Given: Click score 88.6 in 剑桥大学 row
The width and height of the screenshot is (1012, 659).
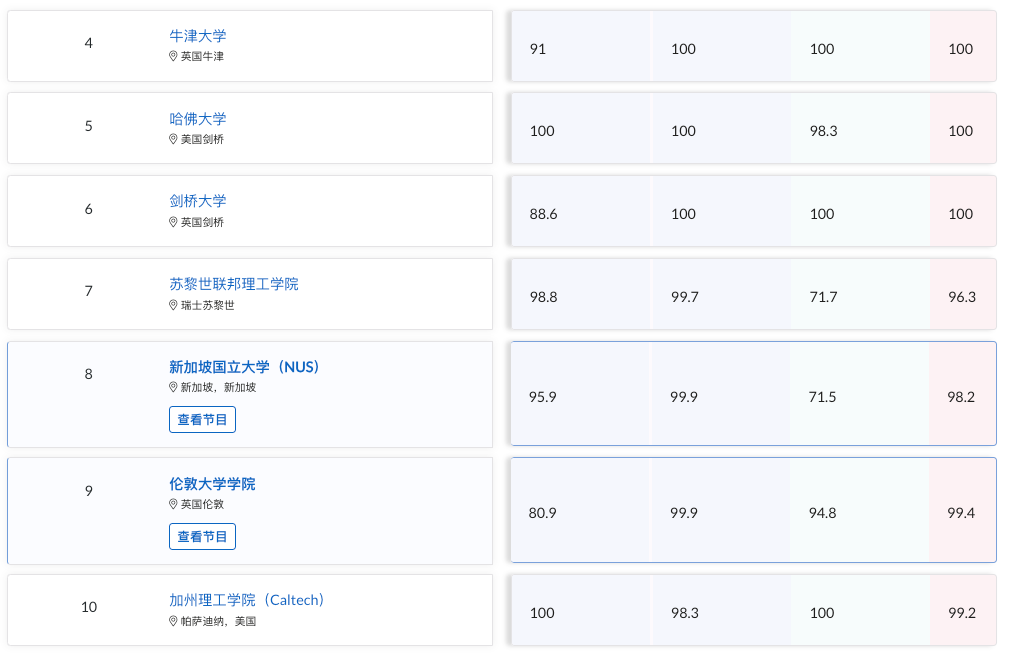Looking at the screenshot, I should [x=543, y=214].
